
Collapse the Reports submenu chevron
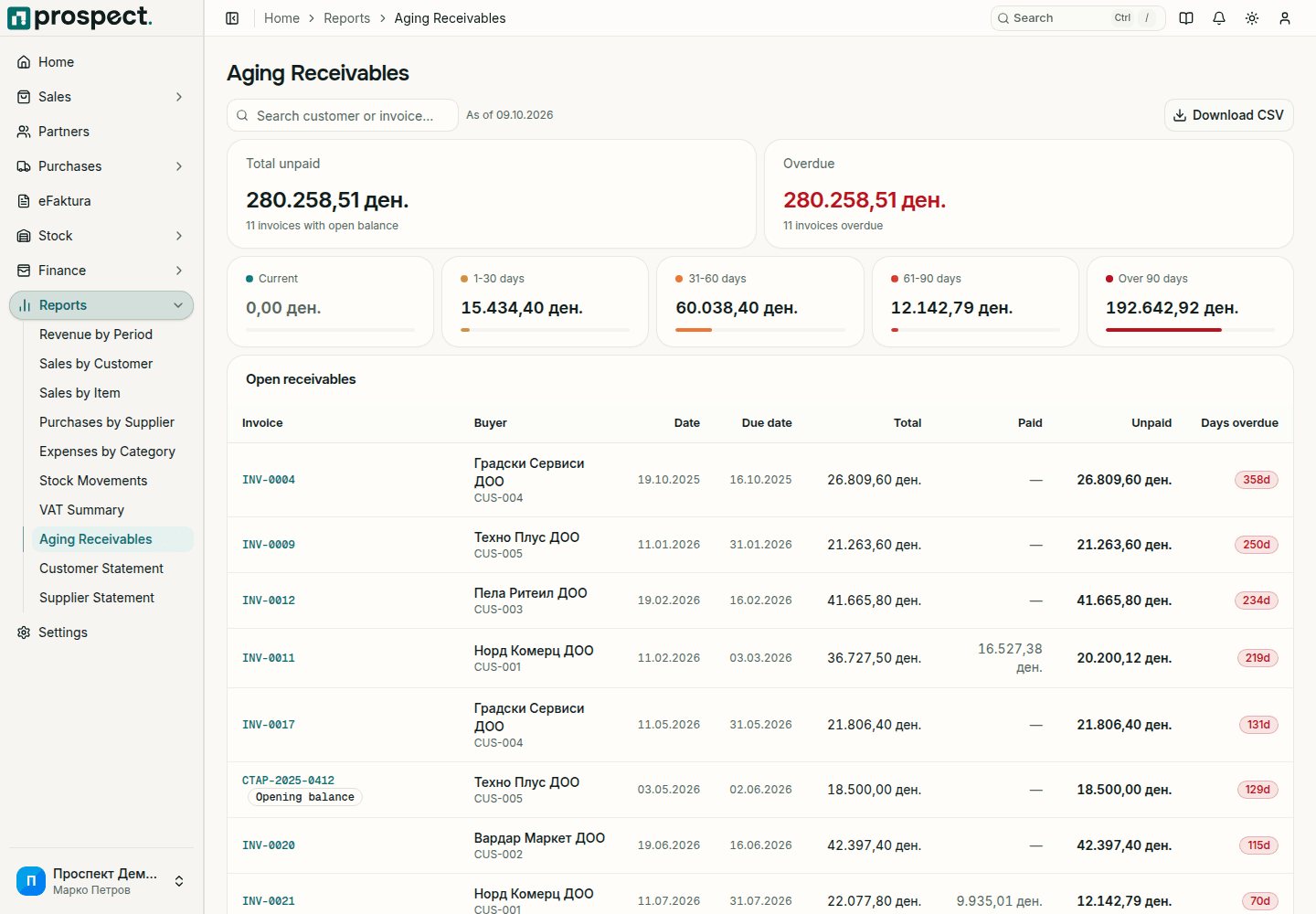pyautogui.click(x=178, y=305)
